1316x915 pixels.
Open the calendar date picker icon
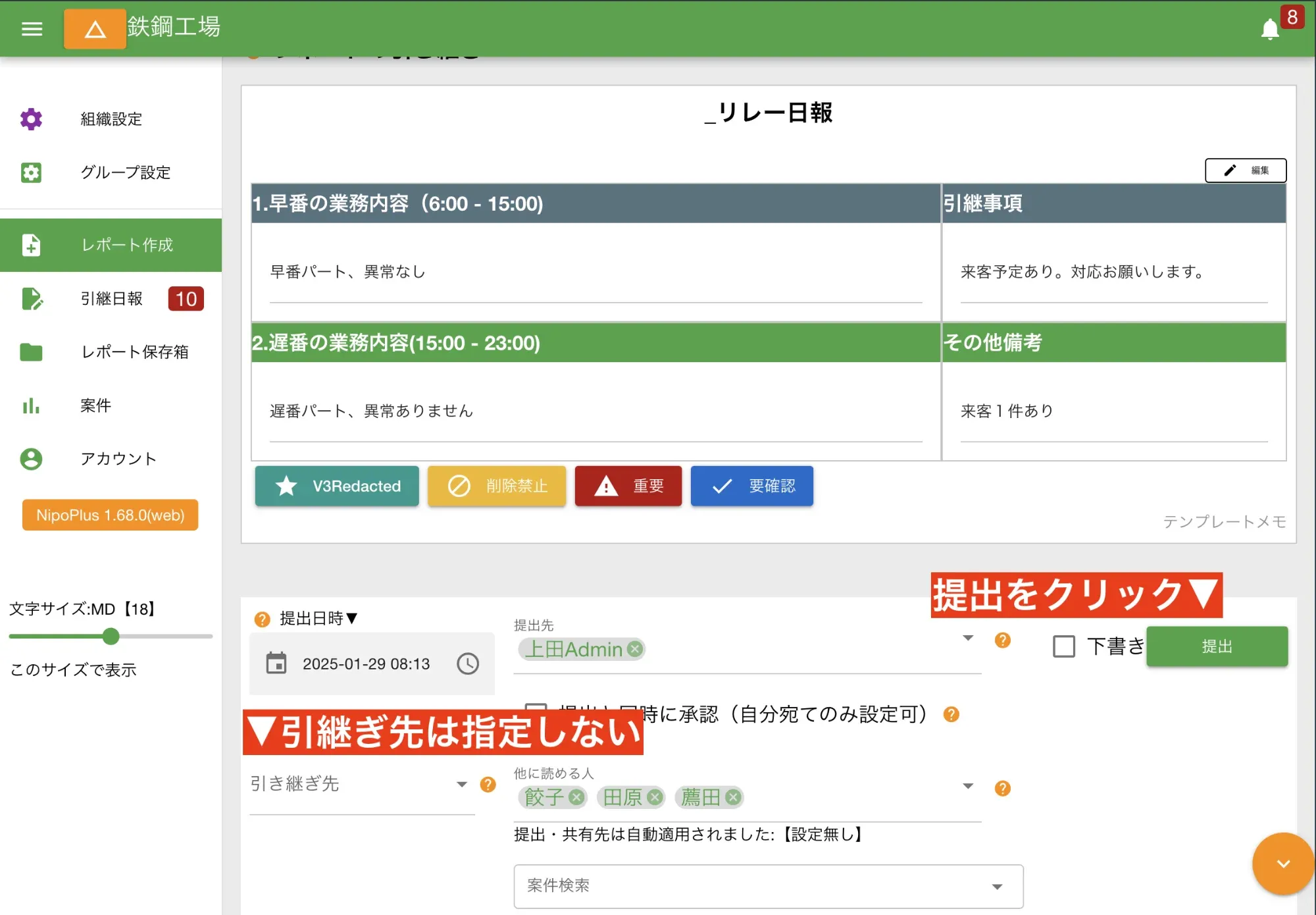[277, 664]
